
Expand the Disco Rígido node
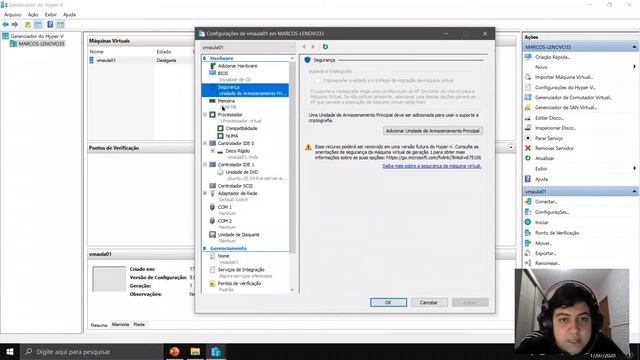pyautogui.click(x=213, y=151)
